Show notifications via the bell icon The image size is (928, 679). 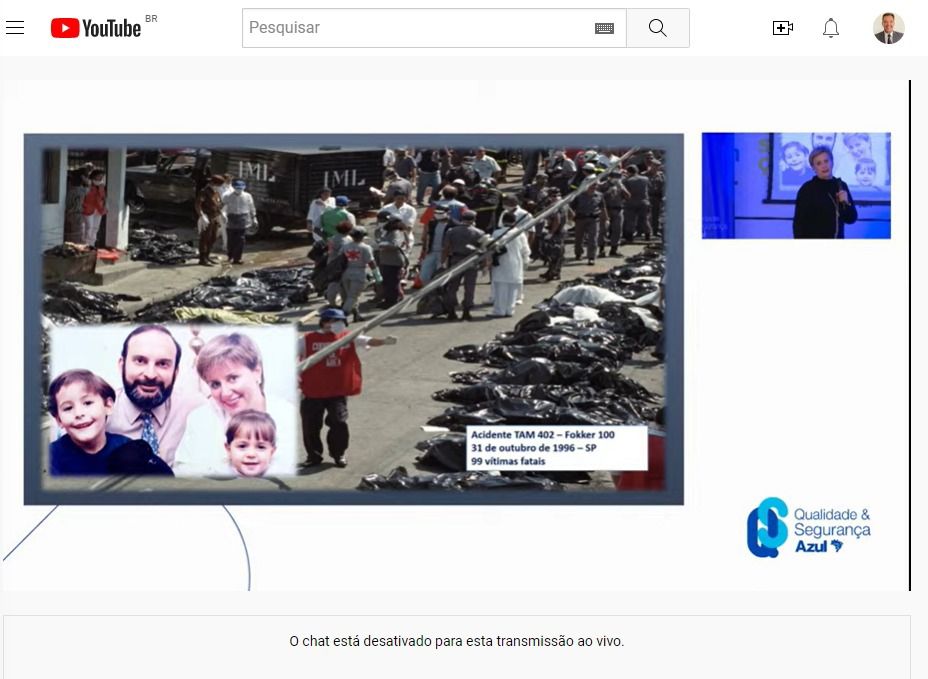click(831, 28)
